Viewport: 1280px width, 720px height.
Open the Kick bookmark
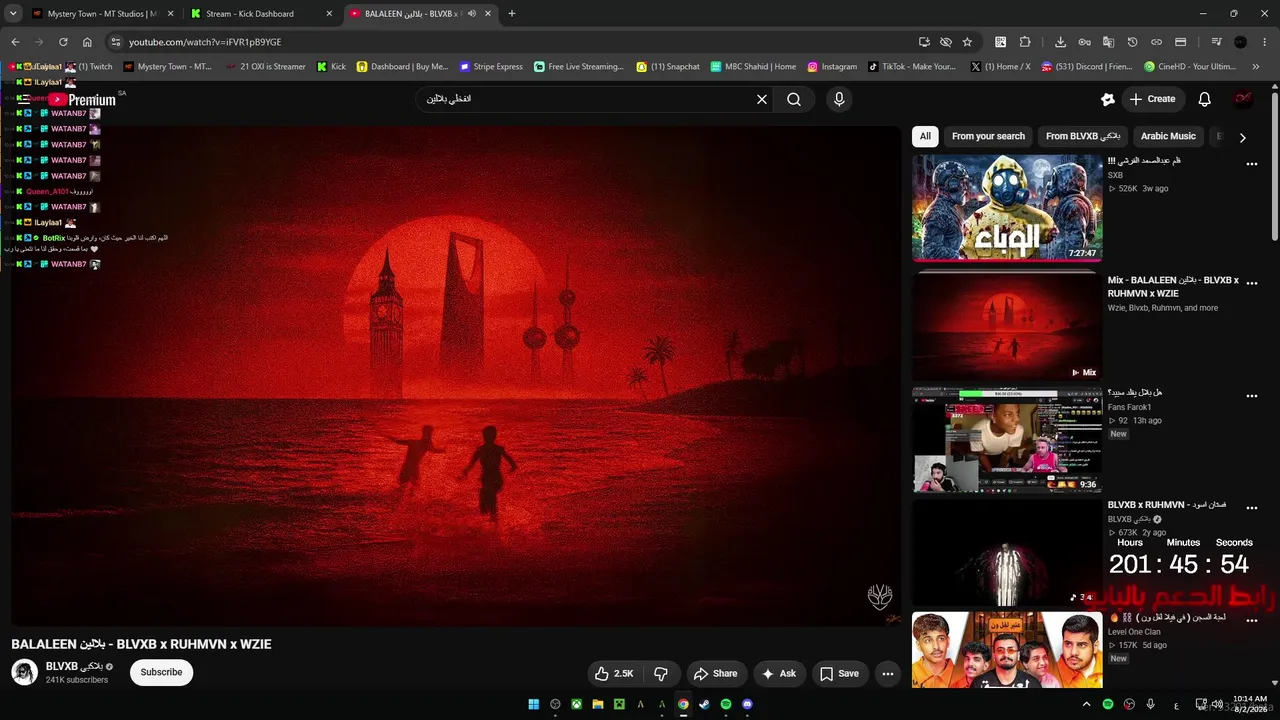pyautogui.click(x=332, y=67)
